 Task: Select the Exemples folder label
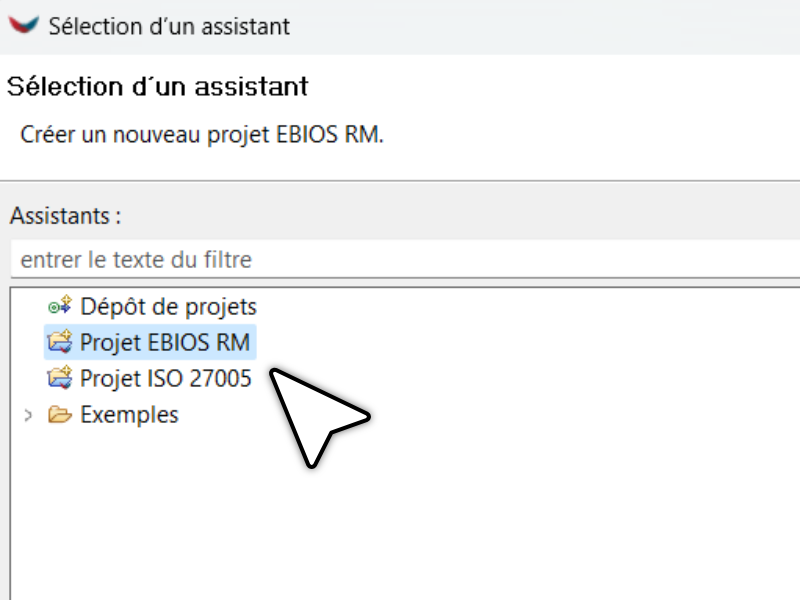[x=130, y=415]
